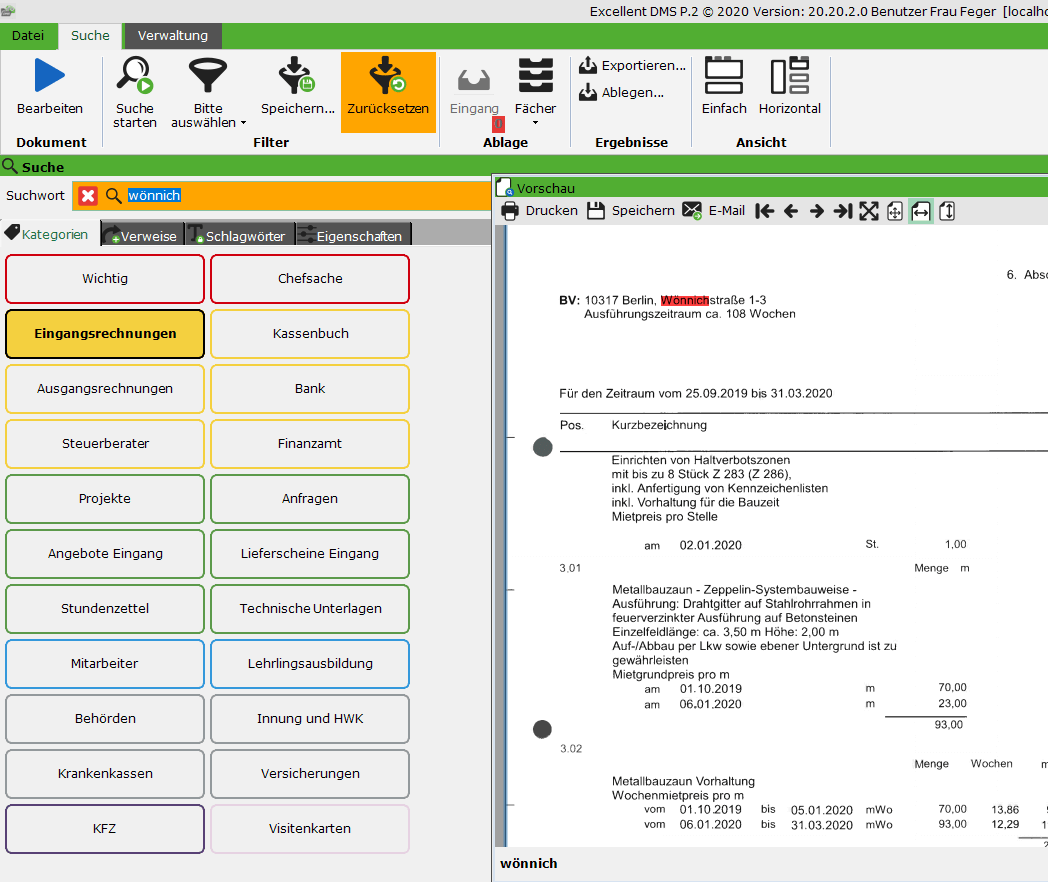
Task: Open the Eingang inbox
Action: pos(474,93)
